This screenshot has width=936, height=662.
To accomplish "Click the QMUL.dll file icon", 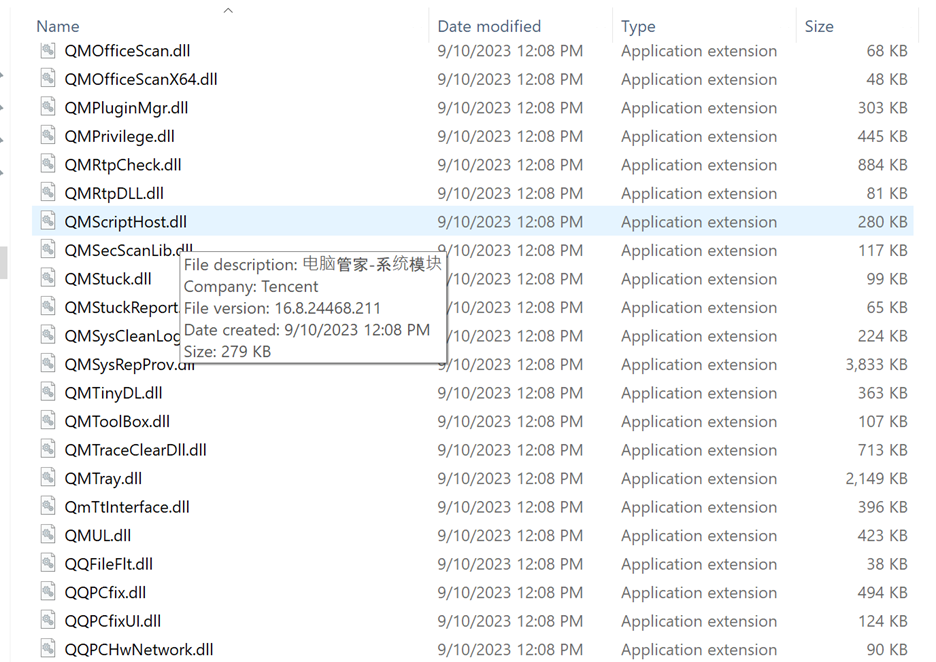I will tap(48, 535).
